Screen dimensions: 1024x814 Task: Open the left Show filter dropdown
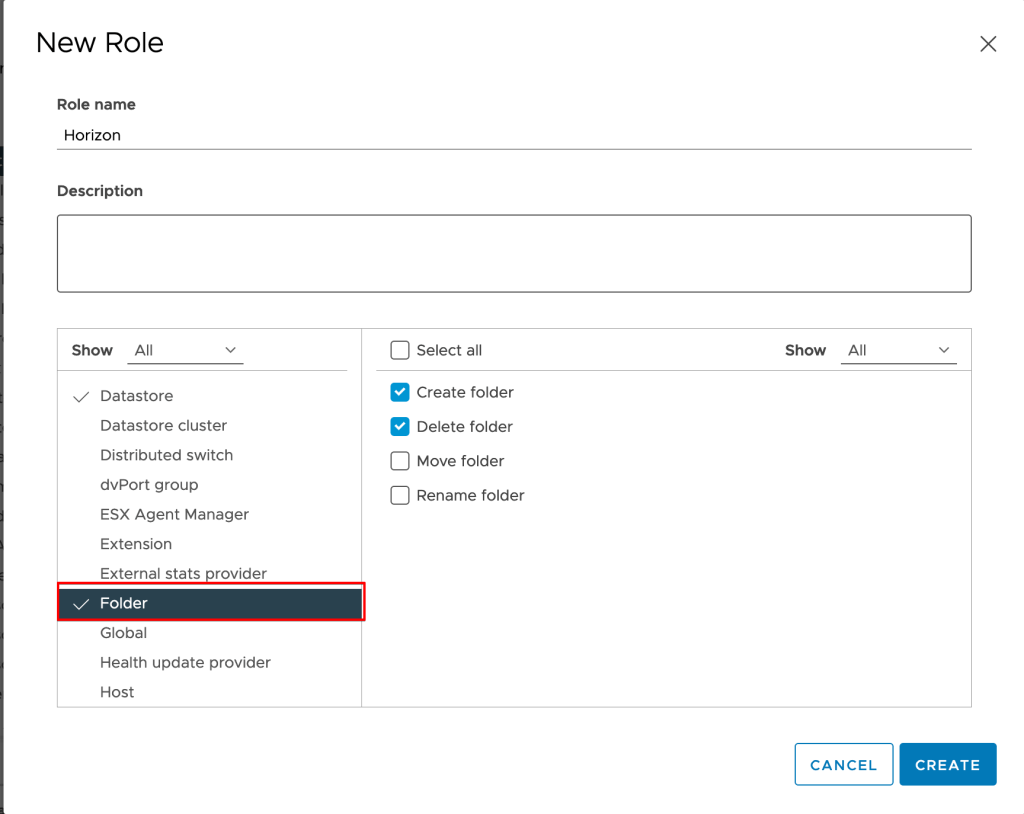[188, 350]
